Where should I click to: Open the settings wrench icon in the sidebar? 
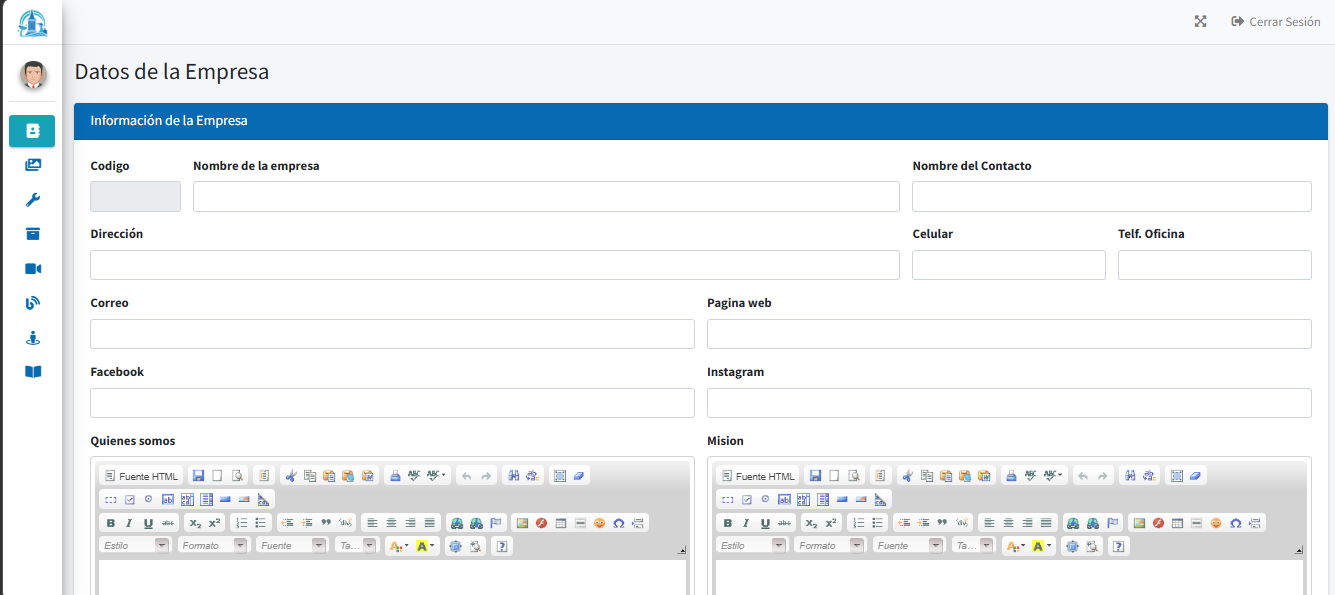(32, 199)
